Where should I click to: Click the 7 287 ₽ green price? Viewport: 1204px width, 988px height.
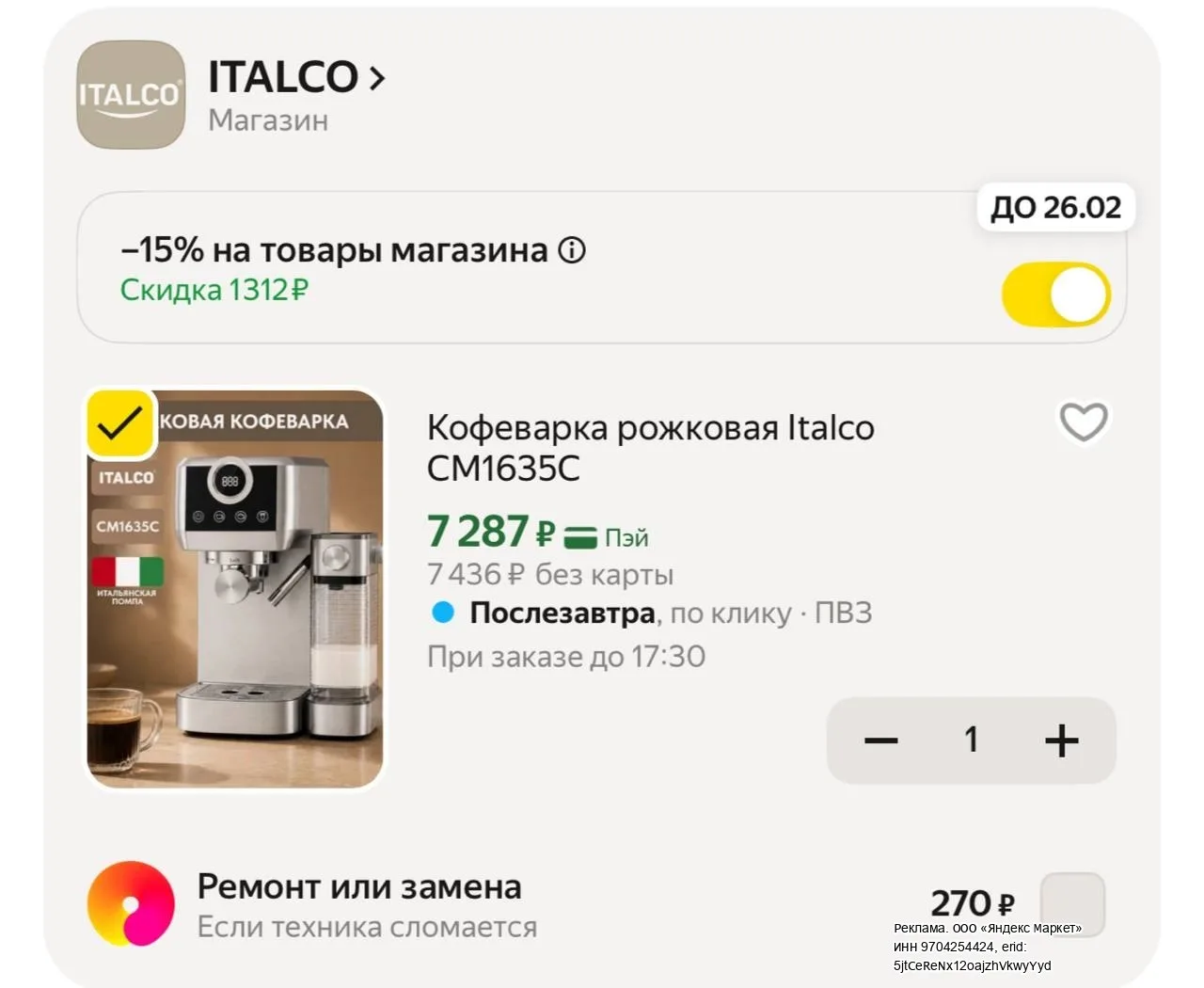tap(491, 532)
